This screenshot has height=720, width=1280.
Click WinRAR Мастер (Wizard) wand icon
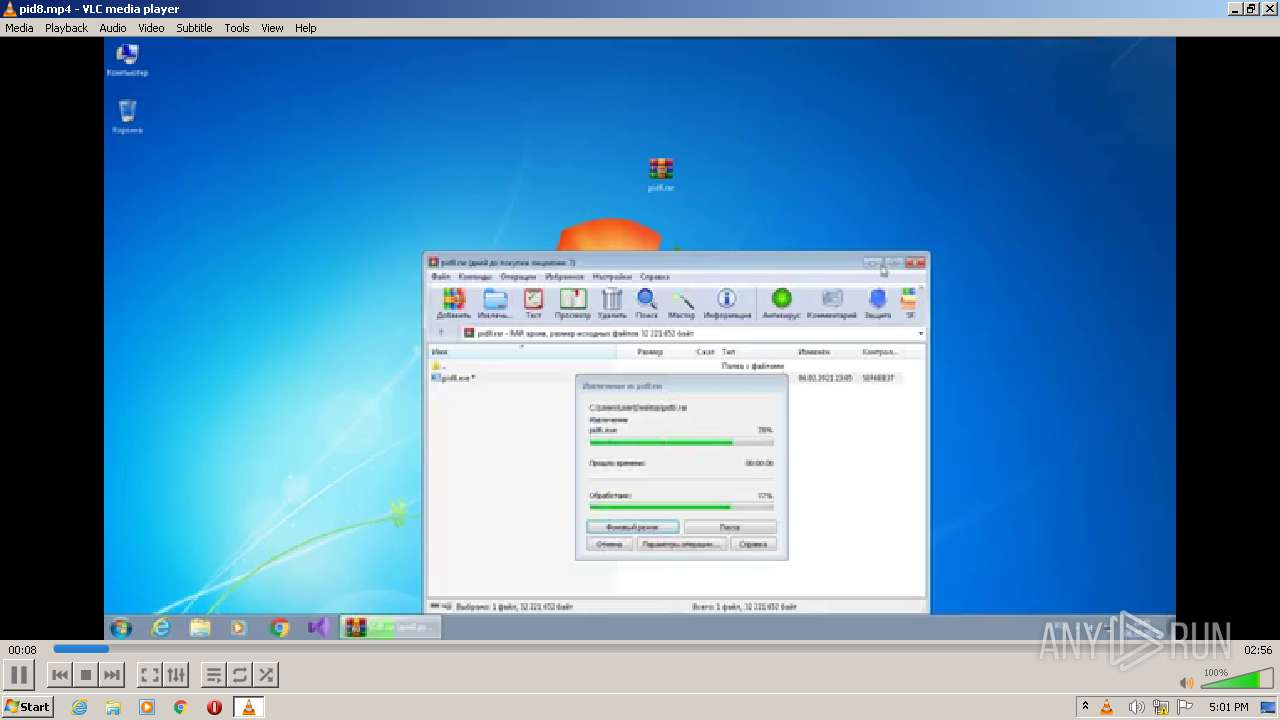coord(682,303)
